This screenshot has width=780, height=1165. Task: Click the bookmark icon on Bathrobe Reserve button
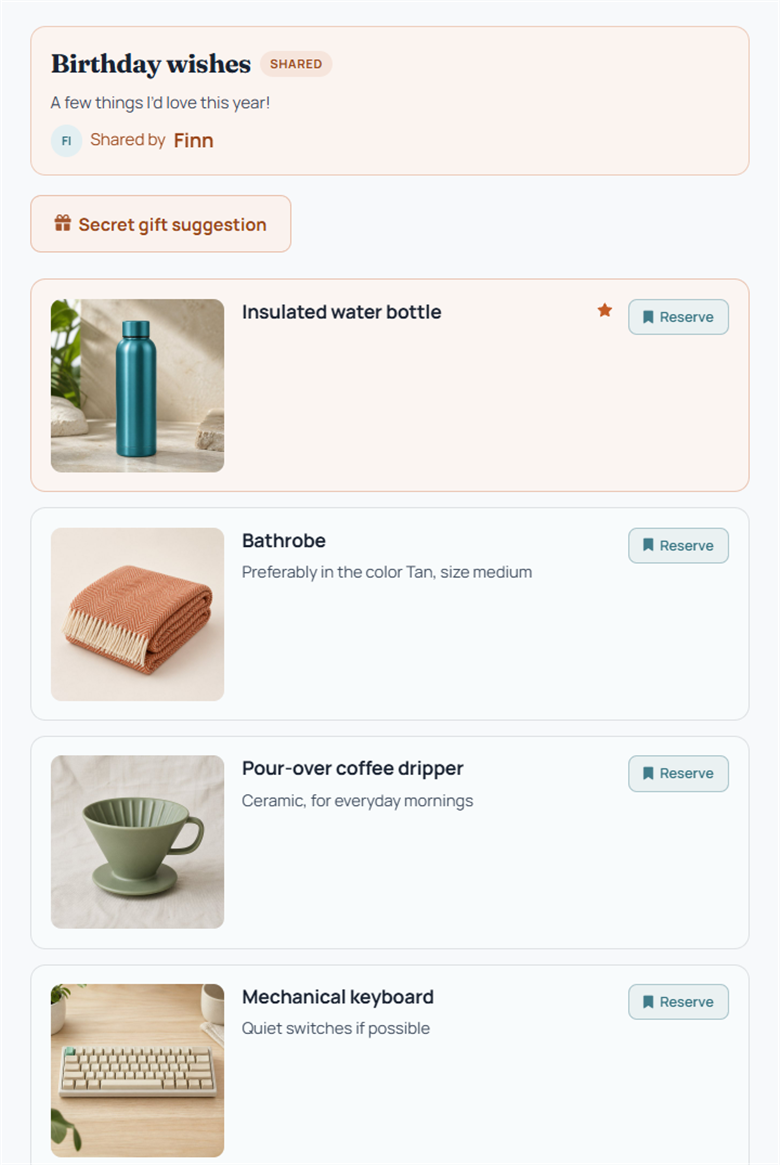648,545
